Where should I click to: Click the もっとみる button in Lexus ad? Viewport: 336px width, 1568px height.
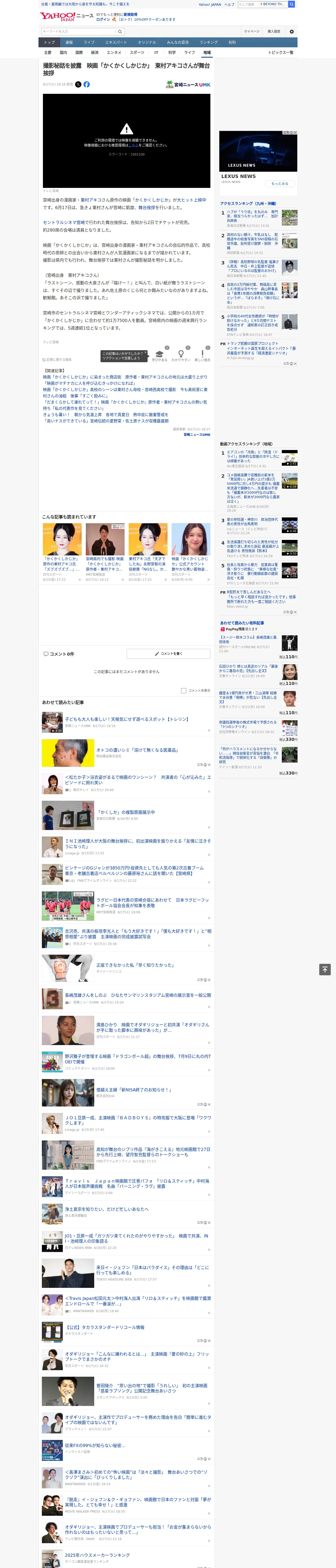(x=280, y=183)
